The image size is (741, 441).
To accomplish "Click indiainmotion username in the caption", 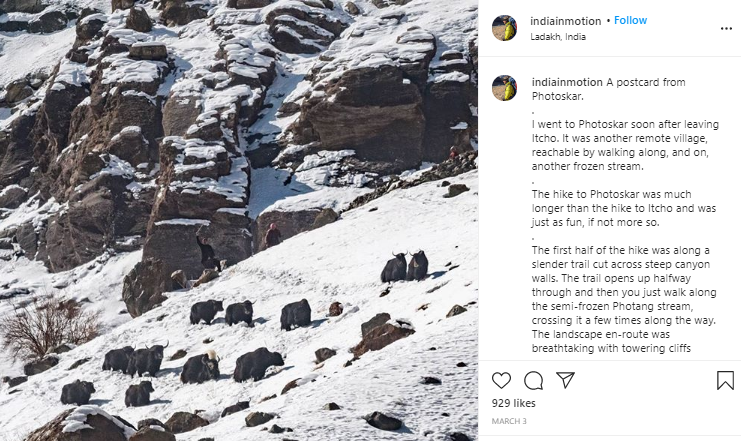I will (566, 82).
